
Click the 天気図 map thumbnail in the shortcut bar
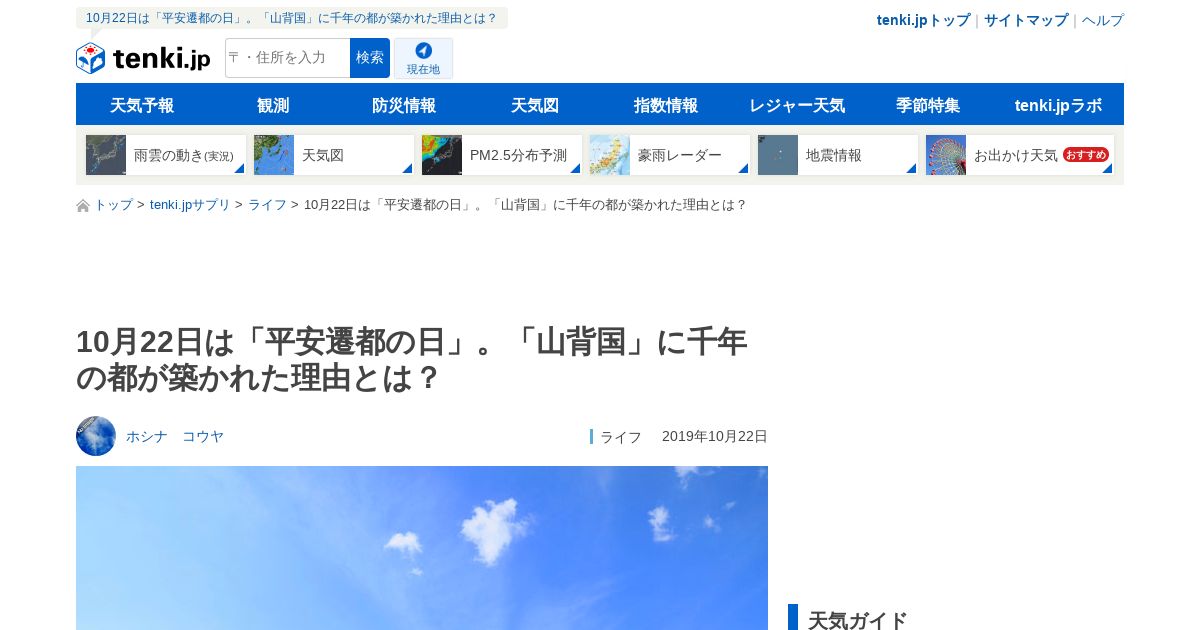(x=274, y=155)
